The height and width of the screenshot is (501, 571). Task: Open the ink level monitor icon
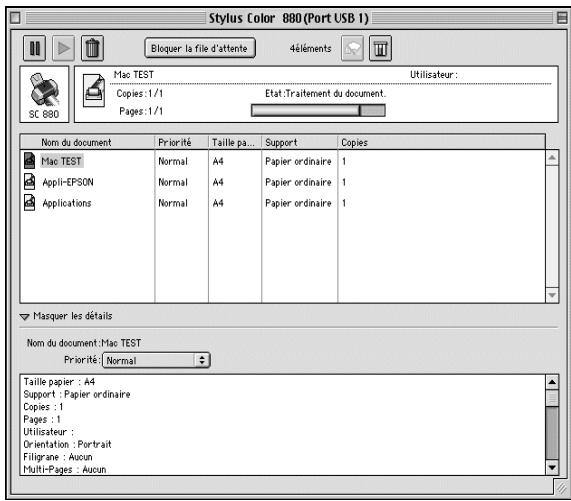point(380,48)
